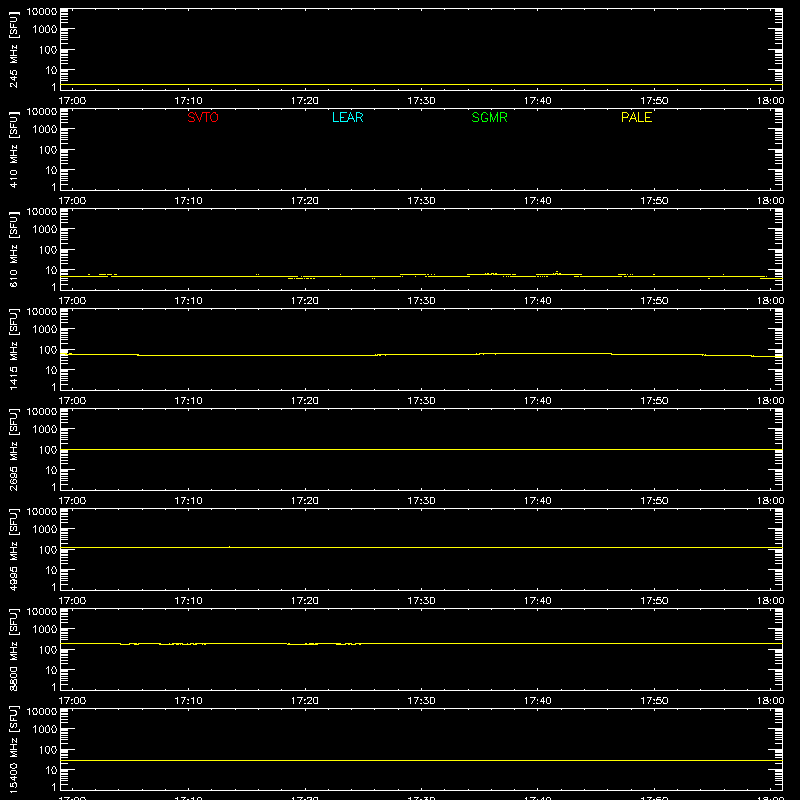Click 17:30 label under the 1415 MHz panel
The width and height of the screenshot is (800, 800).
pyautogui.click(x=421, y=401)
